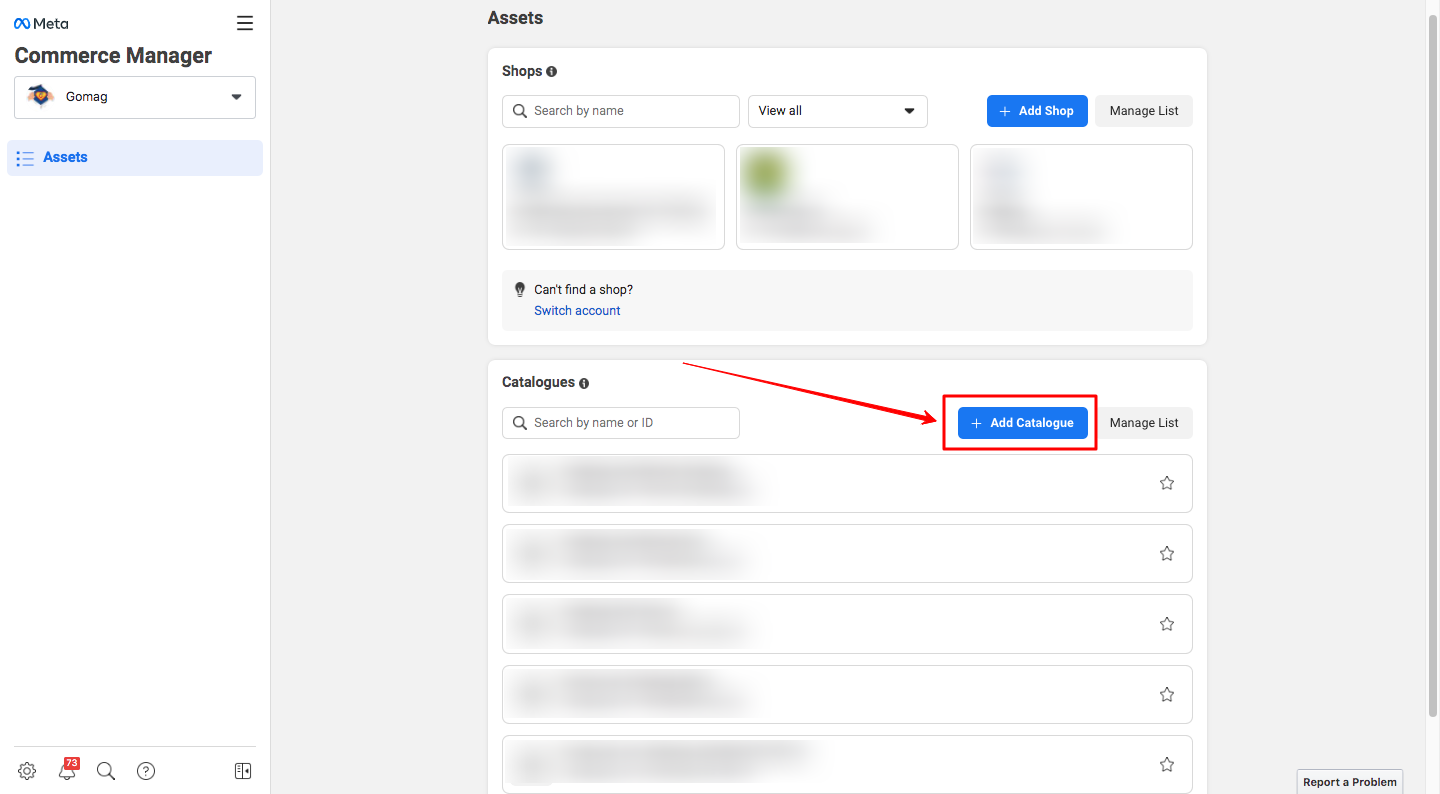
Task: Open the shop card with green logo
Action: point(847,197)
